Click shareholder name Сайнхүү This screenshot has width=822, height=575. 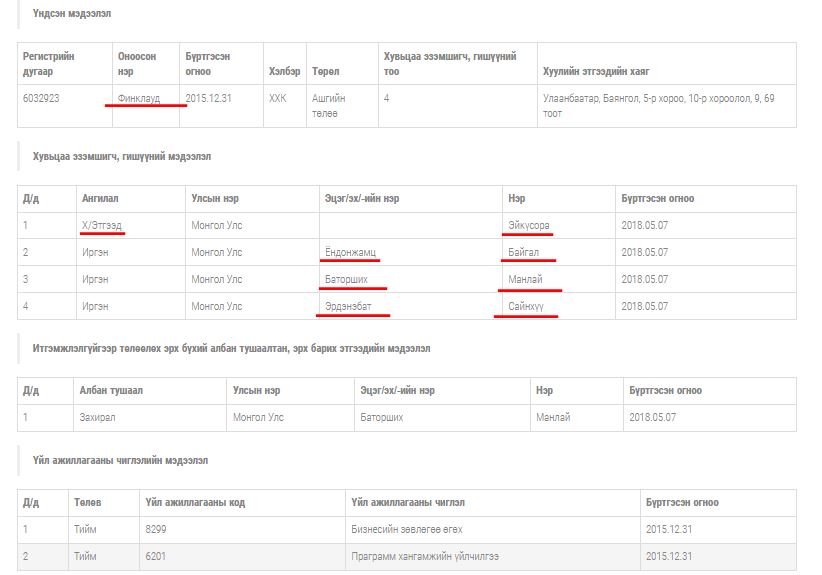526,306
